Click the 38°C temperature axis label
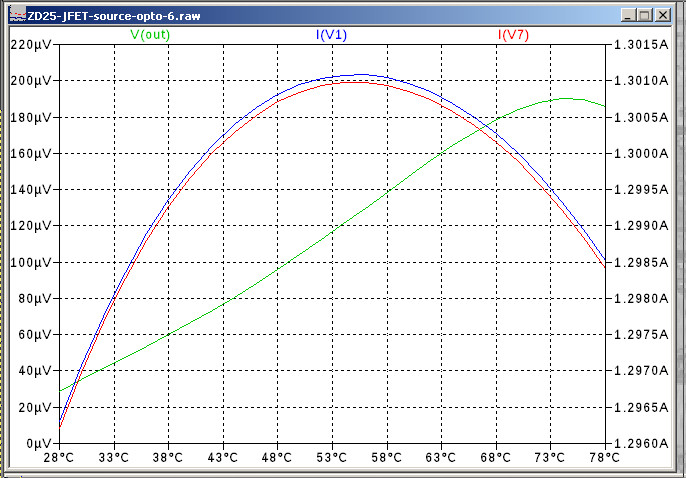This screenshot has height=478, width=686. click(x=168, y=457)
